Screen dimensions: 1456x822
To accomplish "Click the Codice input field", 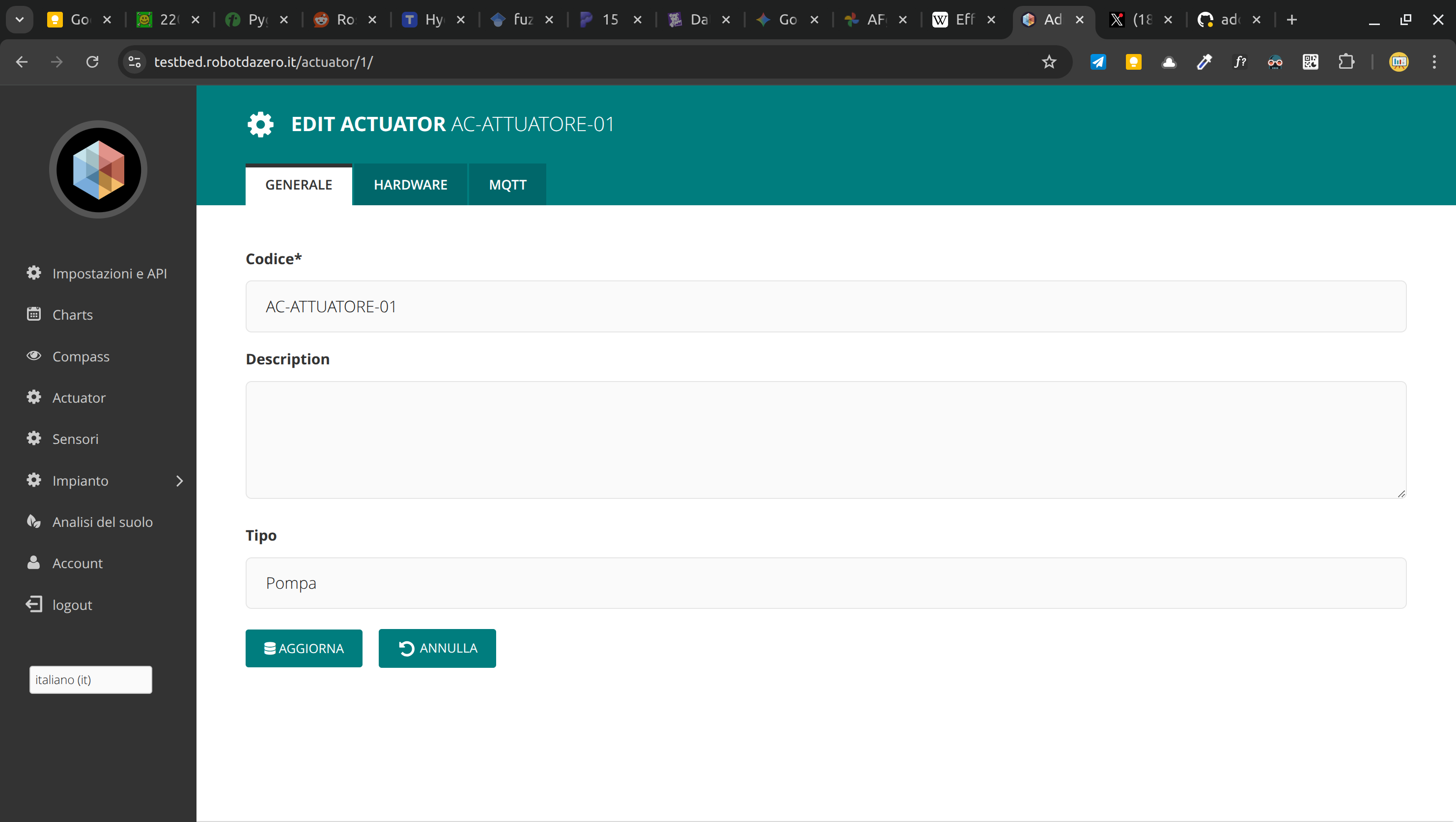I will click(x=825, y=306).
